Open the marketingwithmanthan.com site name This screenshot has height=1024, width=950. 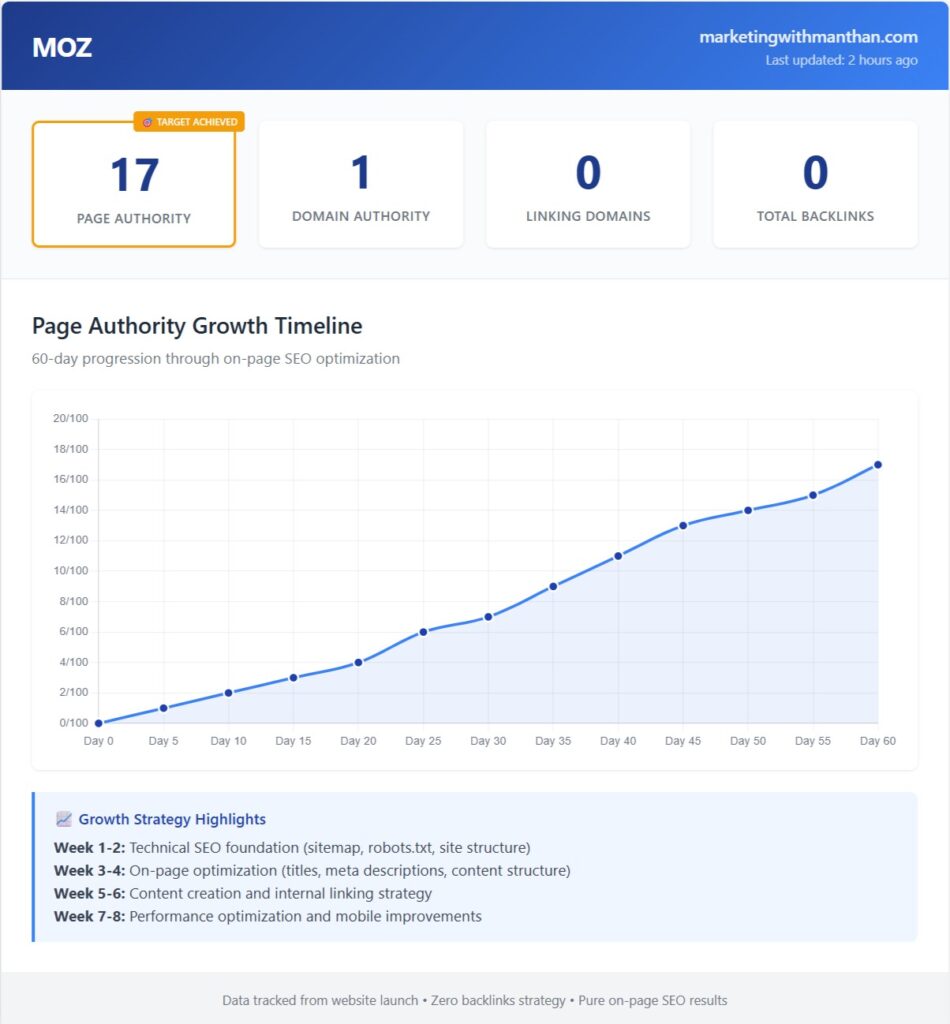click(x=808, y=37)
